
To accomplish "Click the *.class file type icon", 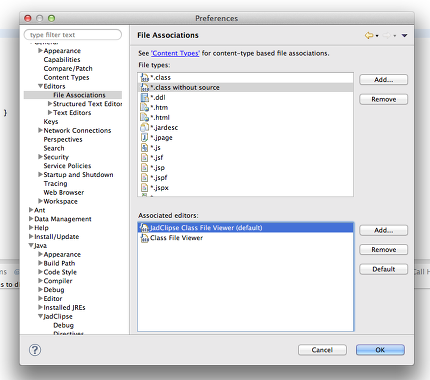I will (x=144, y=78).
